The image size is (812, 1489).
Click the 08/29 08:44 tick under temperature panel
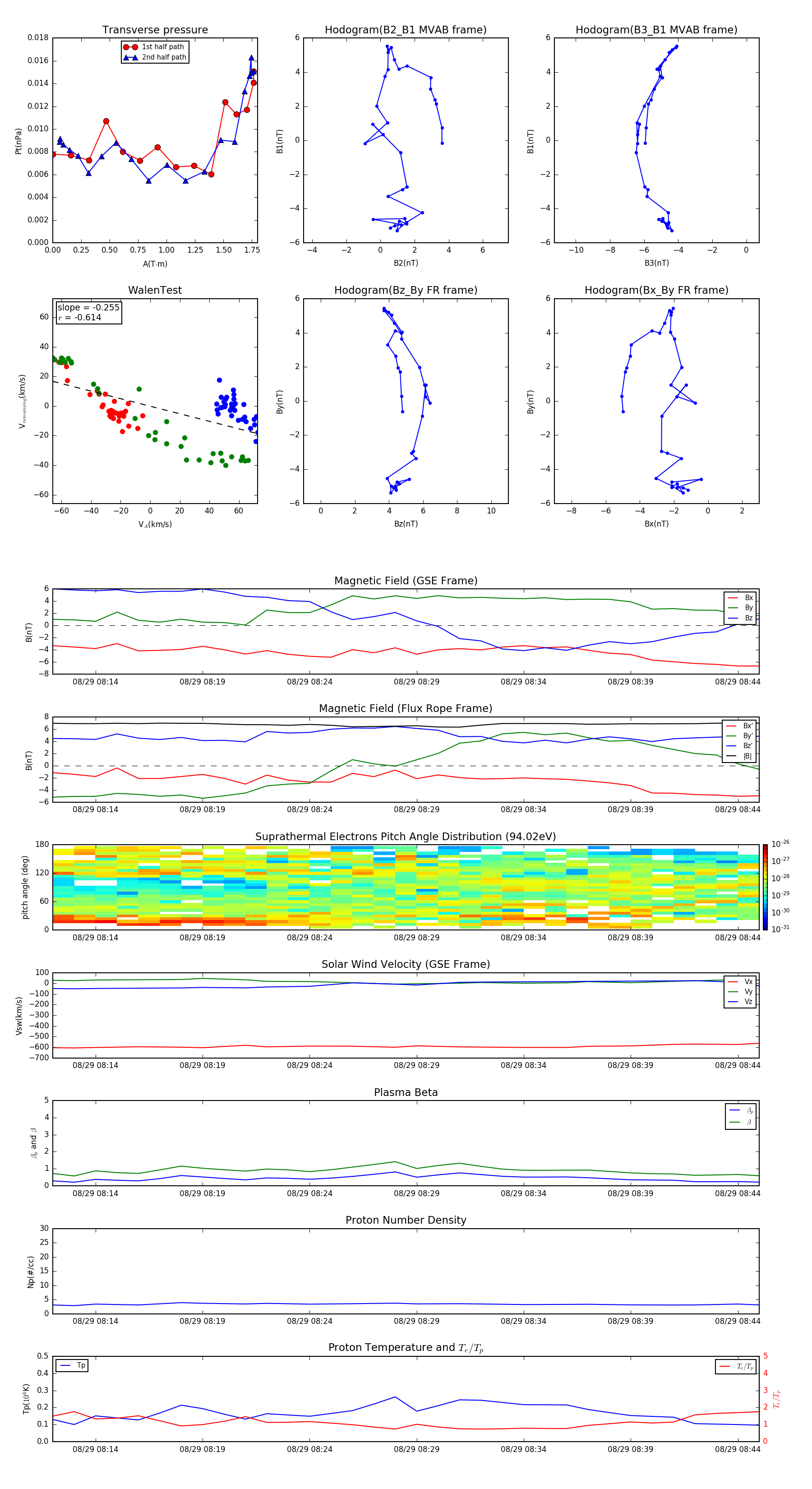(738, 1450)
